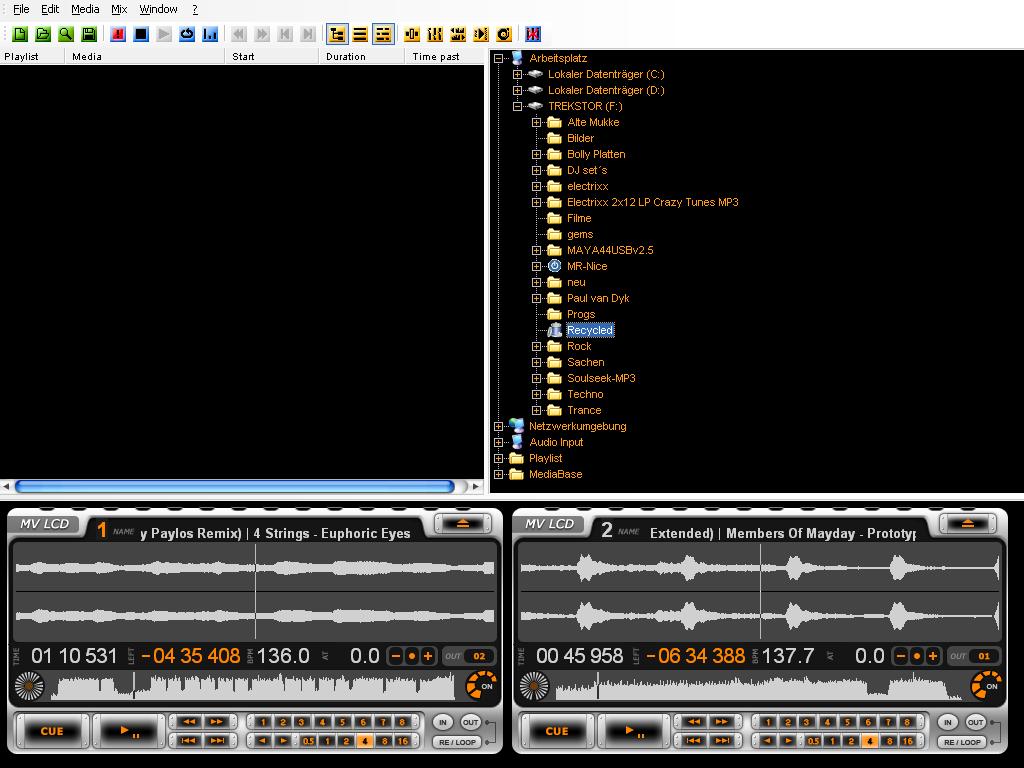Click the magnifier search toolbar icon
The height and width of the screenshot is (768, 1024).
pyautogui.click(x=66, y=34)
